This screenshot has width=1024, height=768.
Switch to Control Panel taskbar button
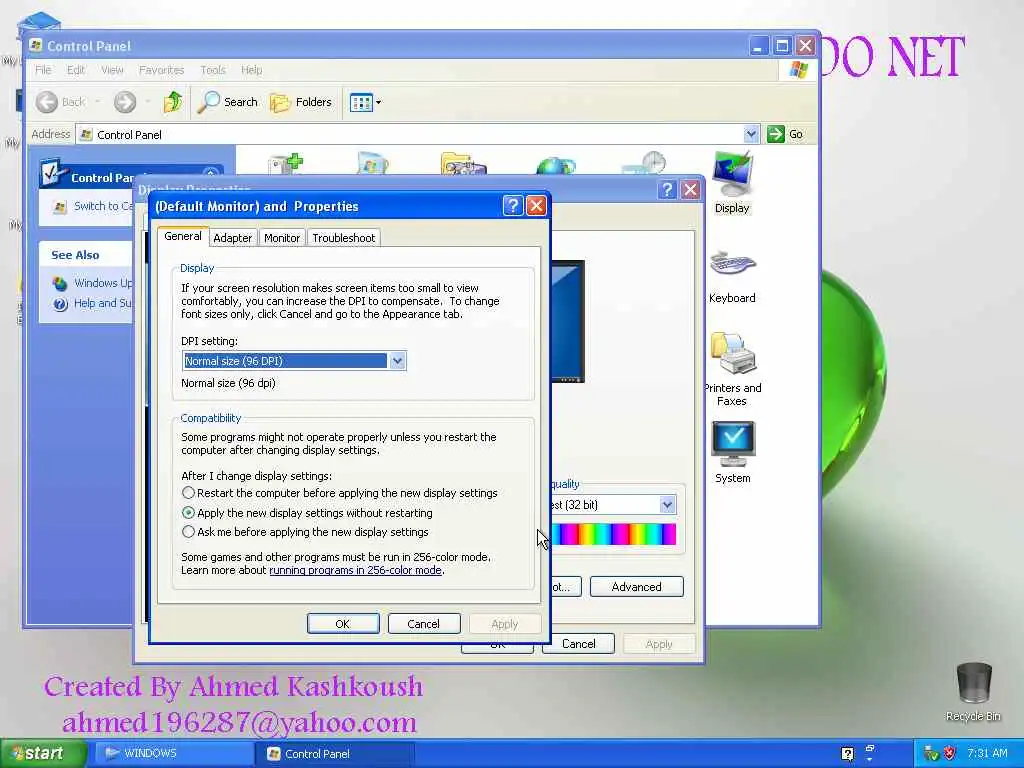click(x=336, y=754)
